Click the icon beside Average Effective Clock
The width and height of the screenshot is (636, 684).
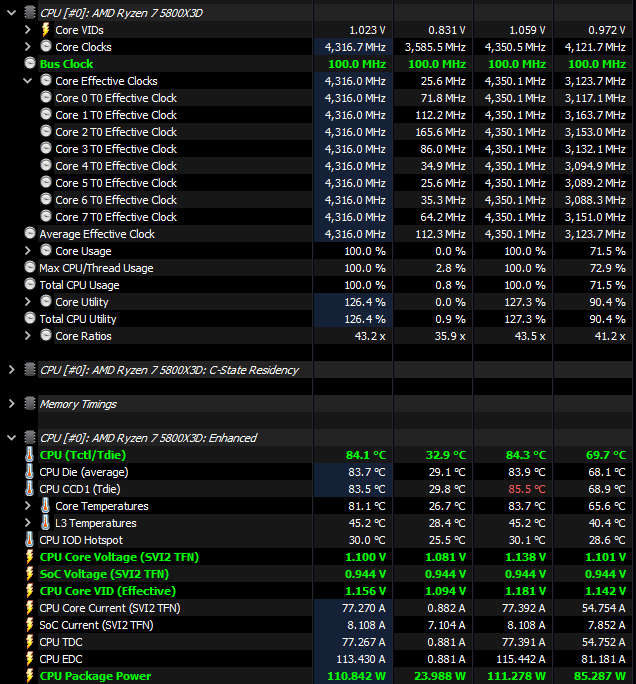[30, 233]
